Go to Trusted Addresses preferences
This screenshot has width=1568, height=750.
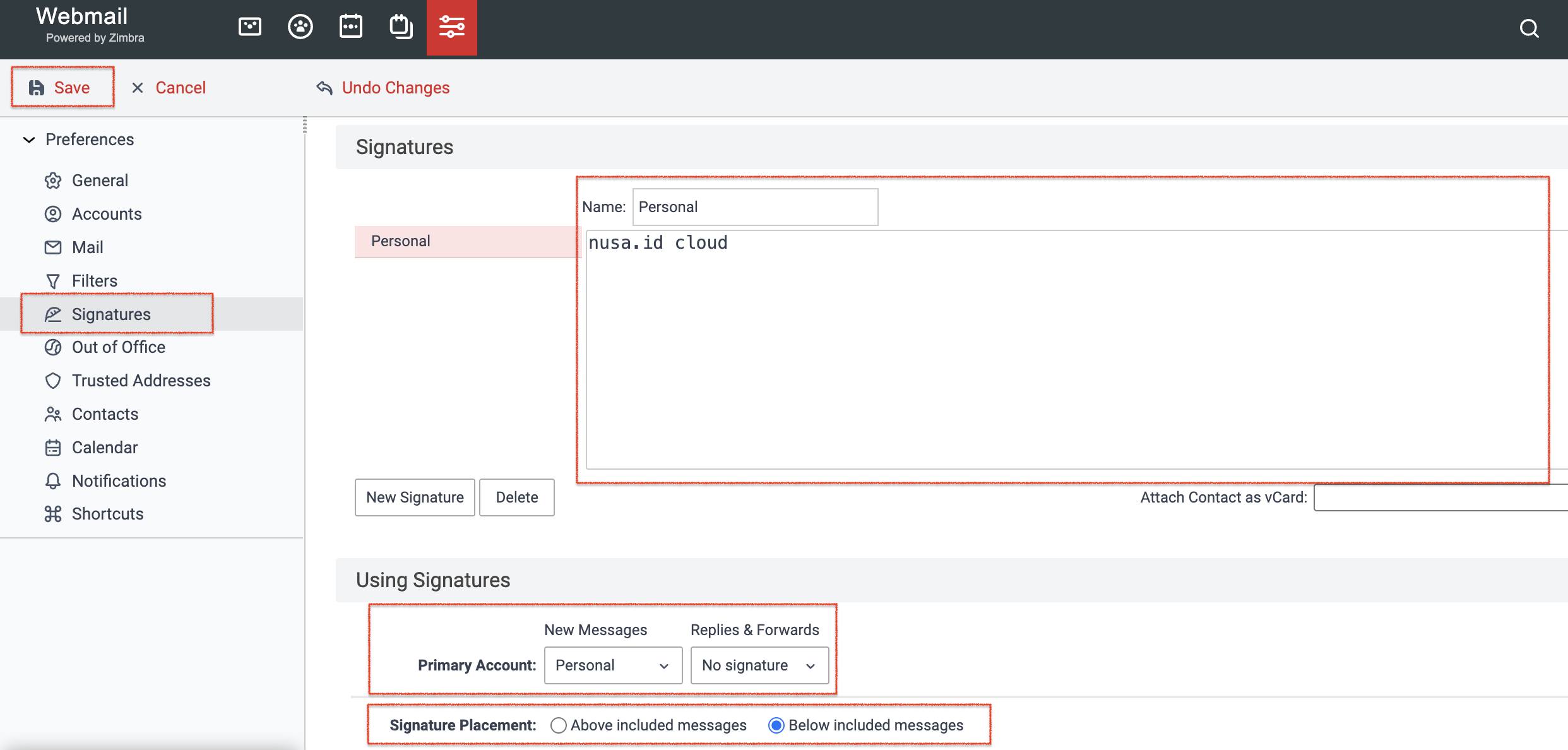141,381
